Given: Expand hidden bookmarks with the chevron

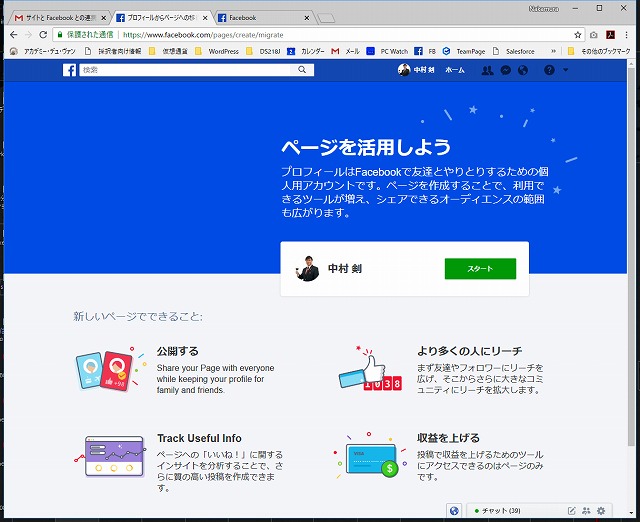Looking at the screenshot, I should (553, 51).
